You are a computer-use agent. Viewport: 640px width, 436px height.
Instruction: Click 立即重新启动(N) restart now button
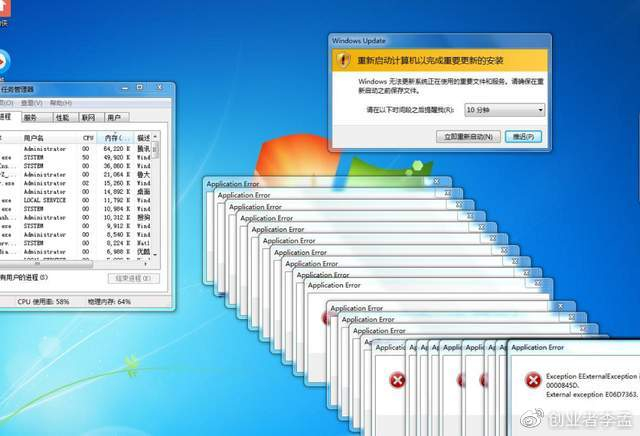(x=469, y=137)
